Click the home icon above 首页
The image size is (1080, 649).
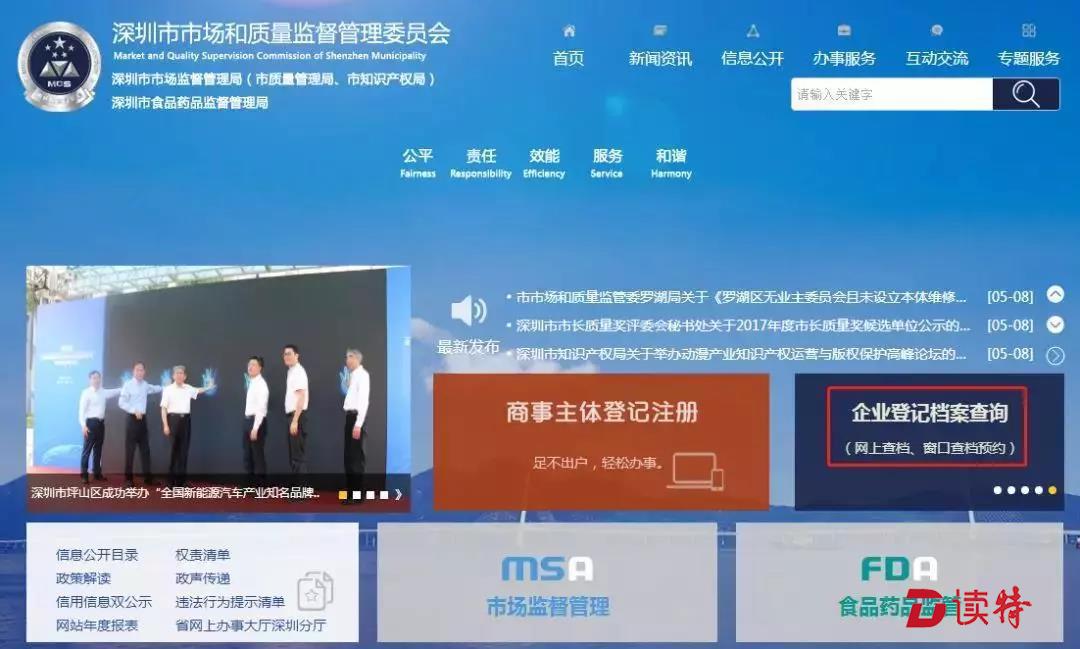point(569,31)
